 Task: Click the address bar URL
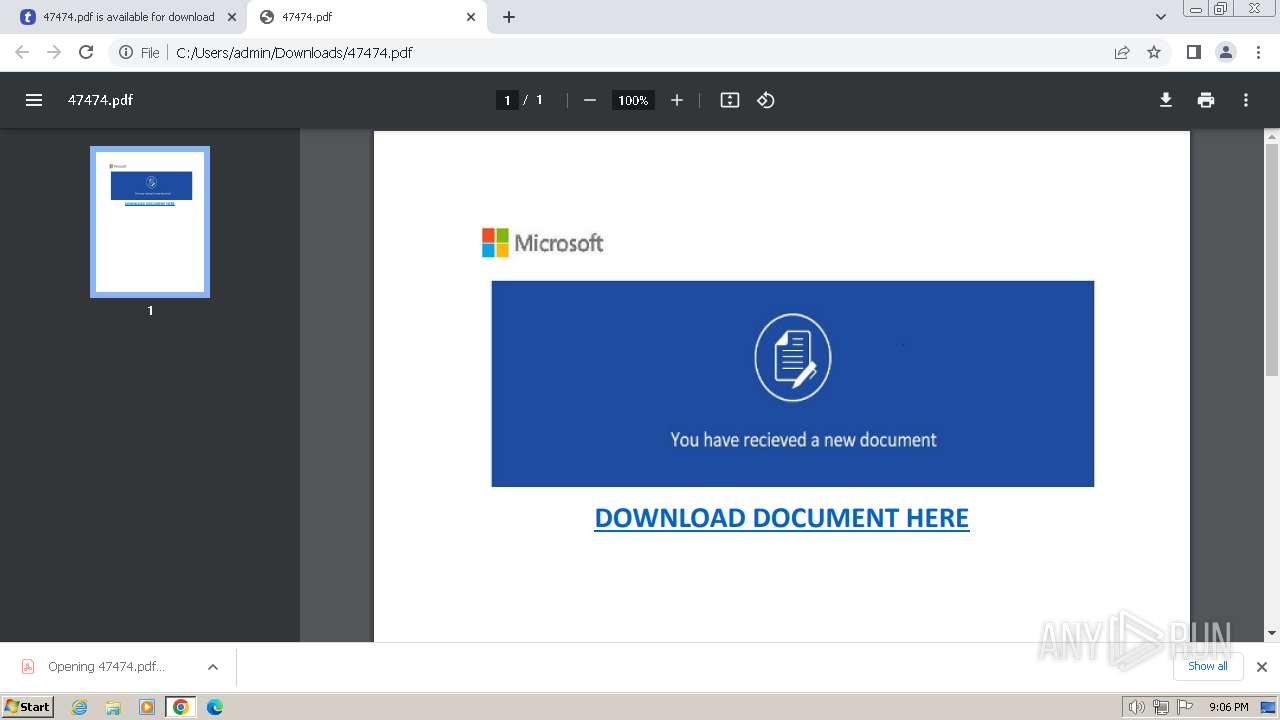point(294,52)
